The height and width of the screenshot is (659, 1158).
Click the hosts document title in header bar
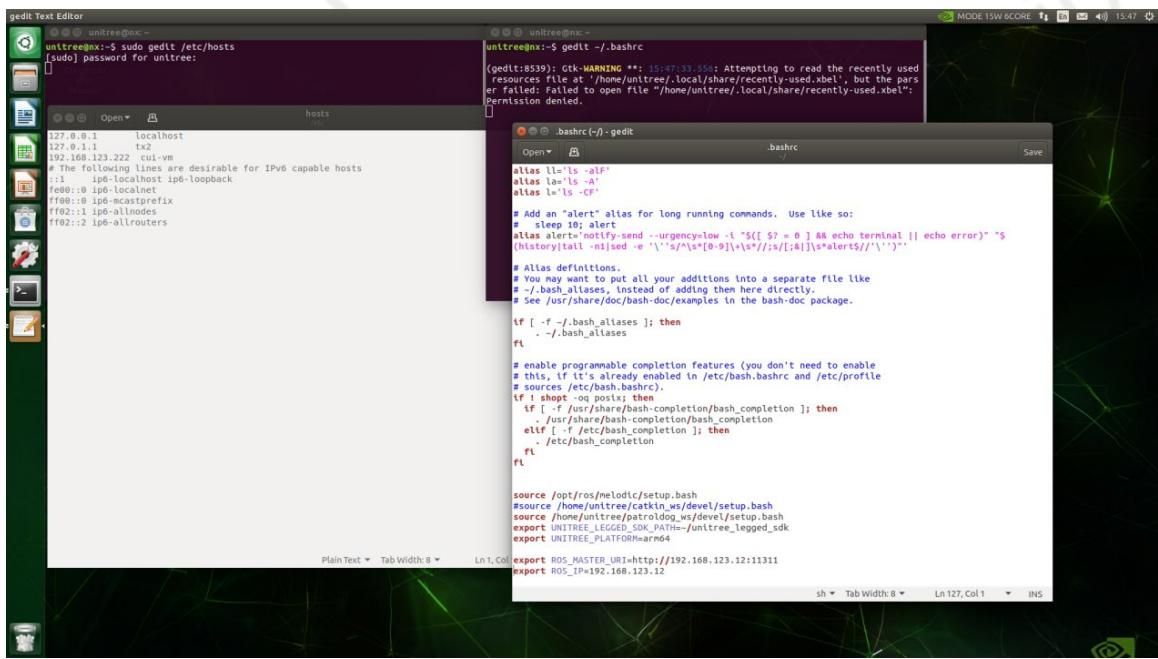(317, 114)
